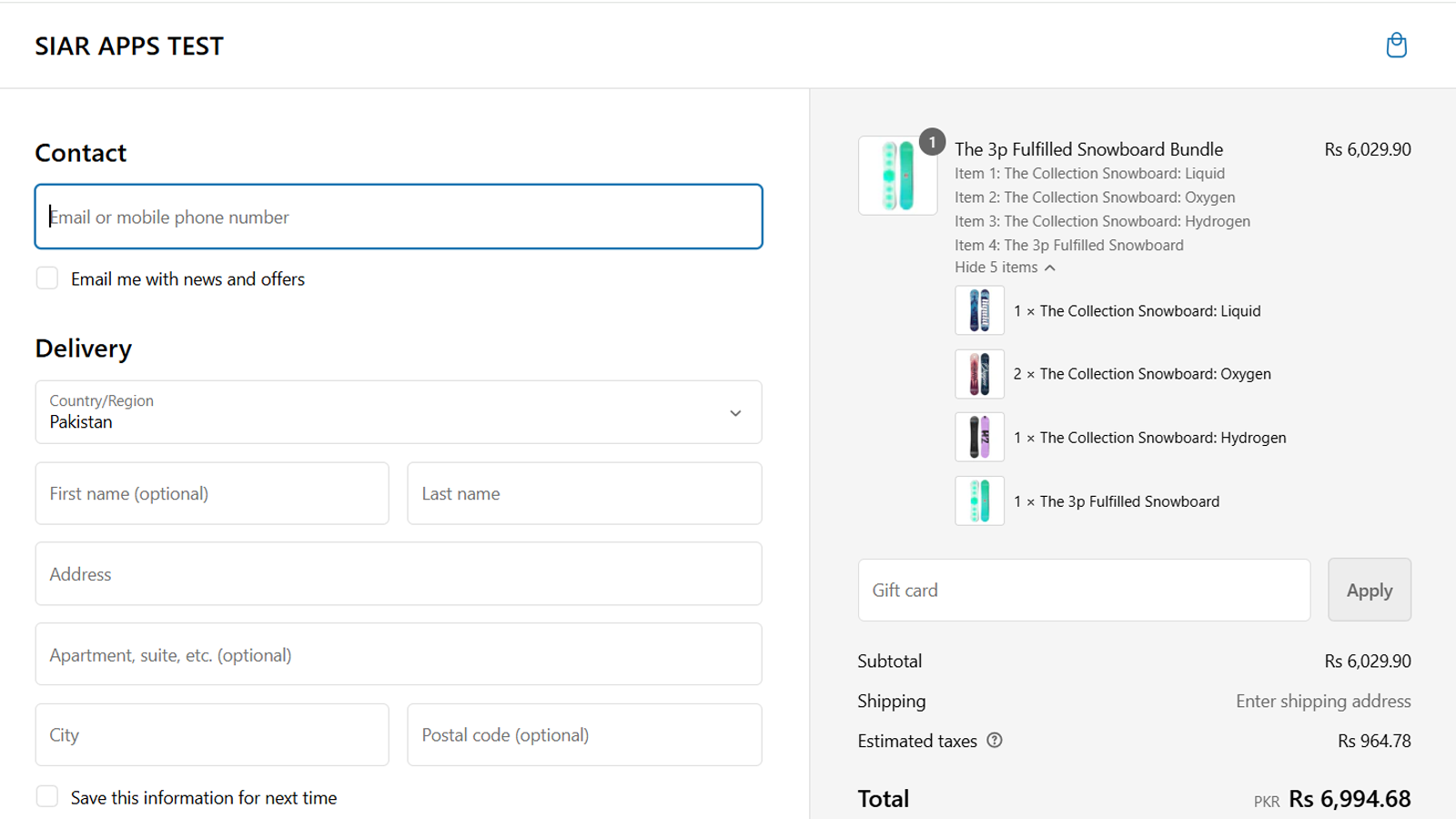Click The Collection Snowboard: Oxygen thumbnail
Viewport: 1456px width, 819px height.
[979, 374]
